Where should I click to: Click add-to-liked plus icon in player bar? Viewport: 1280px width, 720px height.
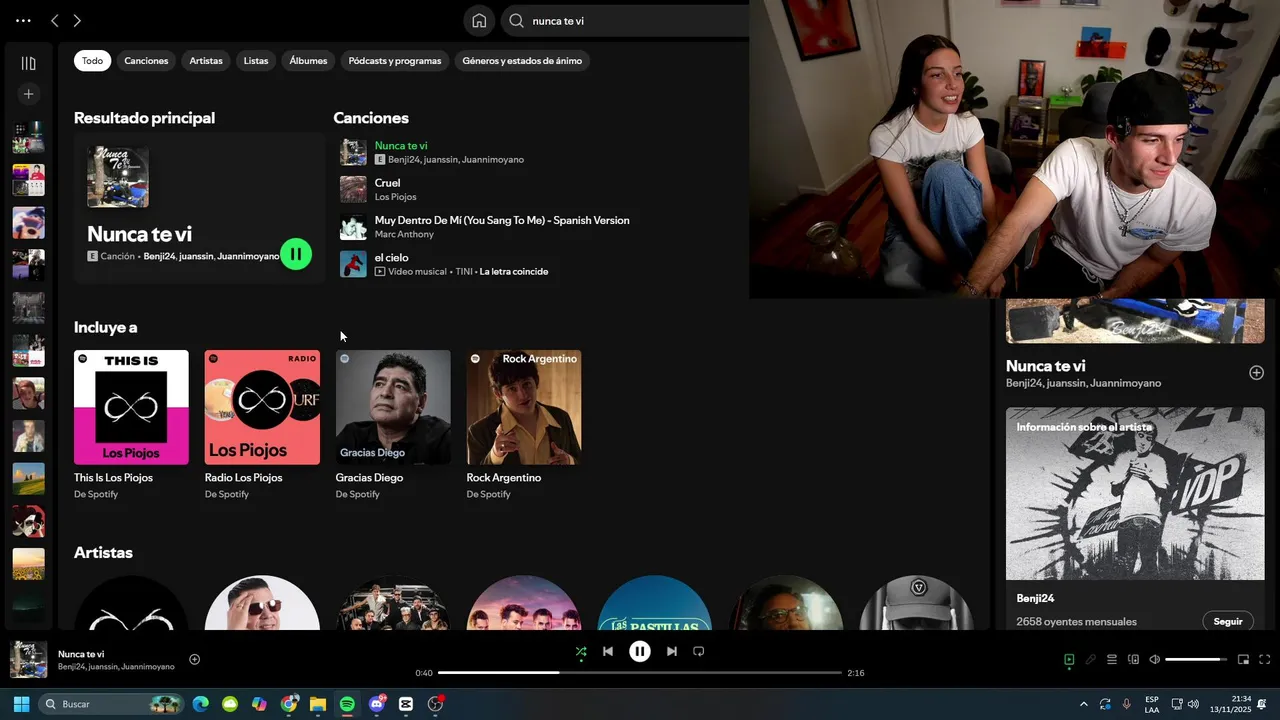[195, 659]
